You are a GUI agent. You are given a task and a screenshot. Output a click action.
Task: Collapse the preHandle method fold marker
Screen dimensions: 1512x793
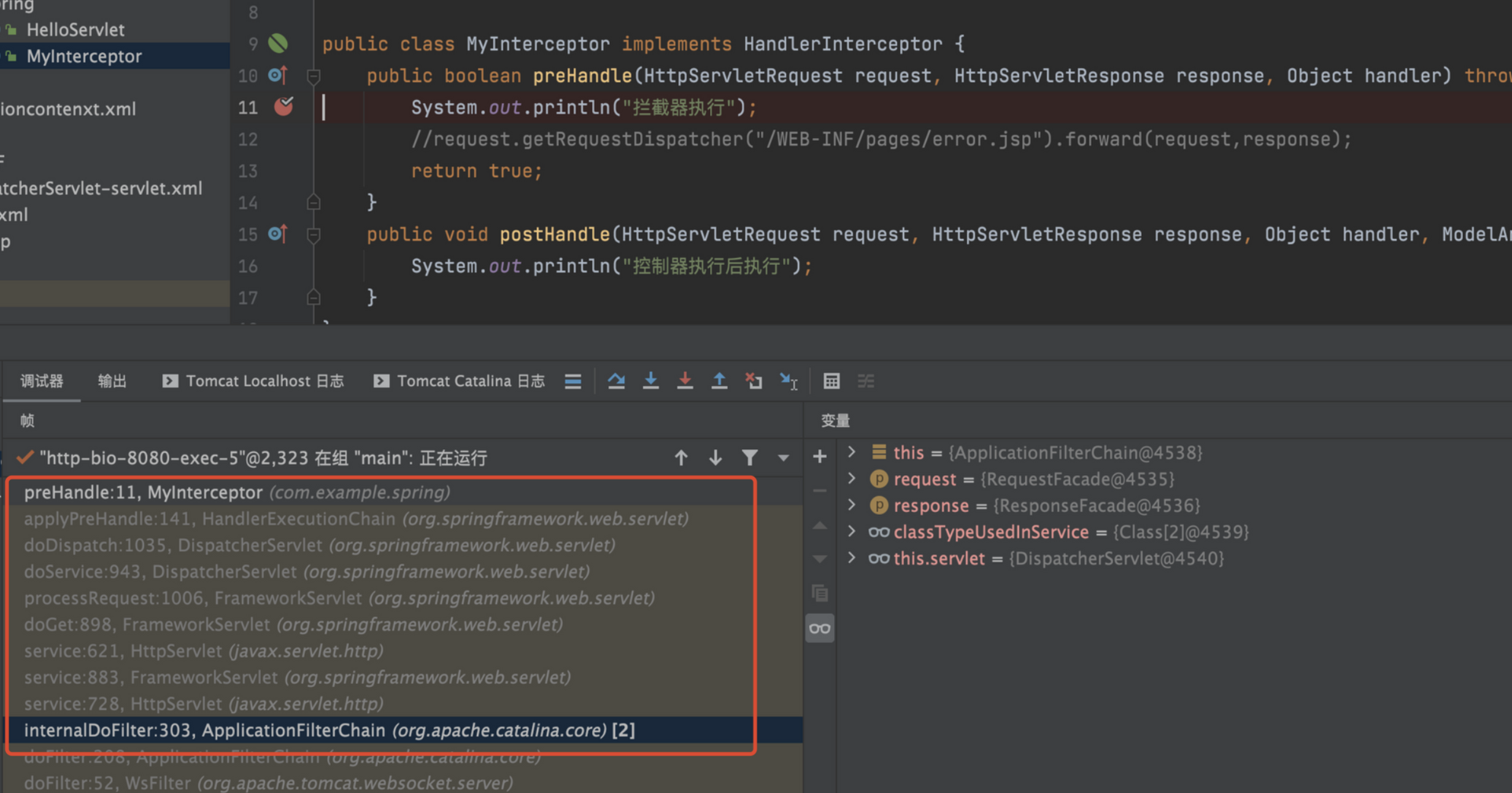pos(314,77)
